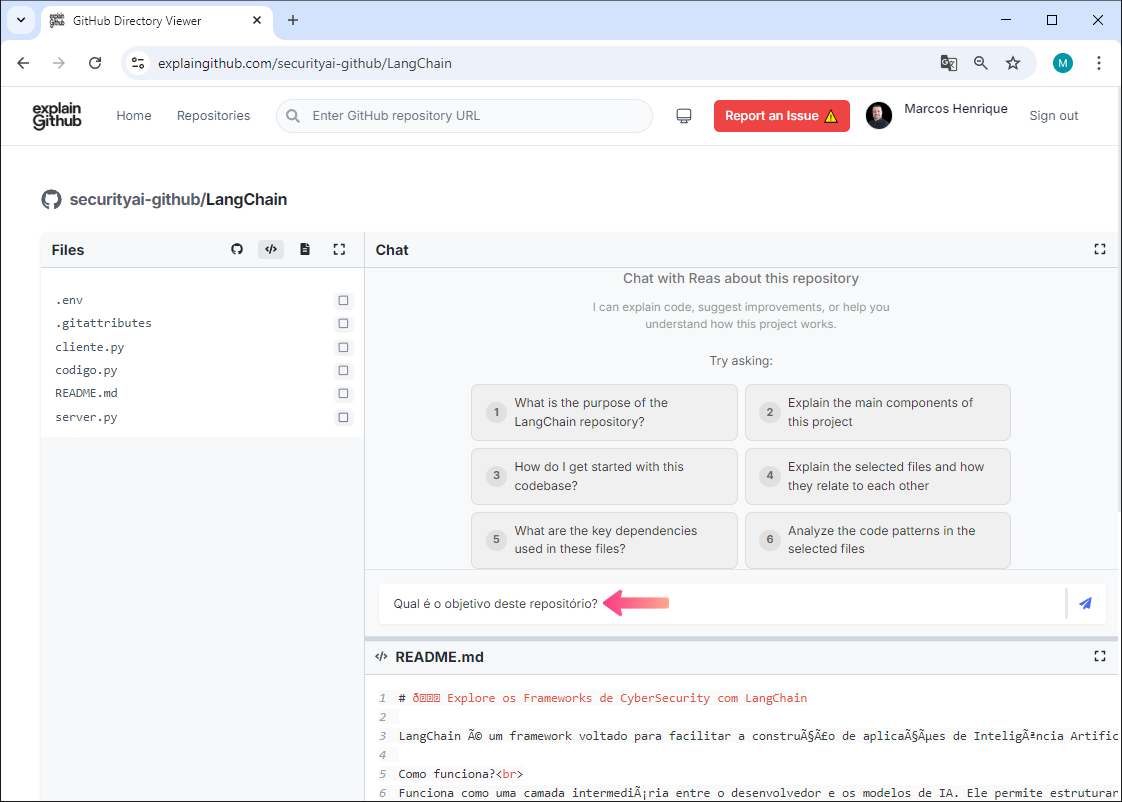The image size is (1122, 802).
Task: Click the Enter GitHub repository URL search field
Action: pyautogui.click(x=464, y=116)
